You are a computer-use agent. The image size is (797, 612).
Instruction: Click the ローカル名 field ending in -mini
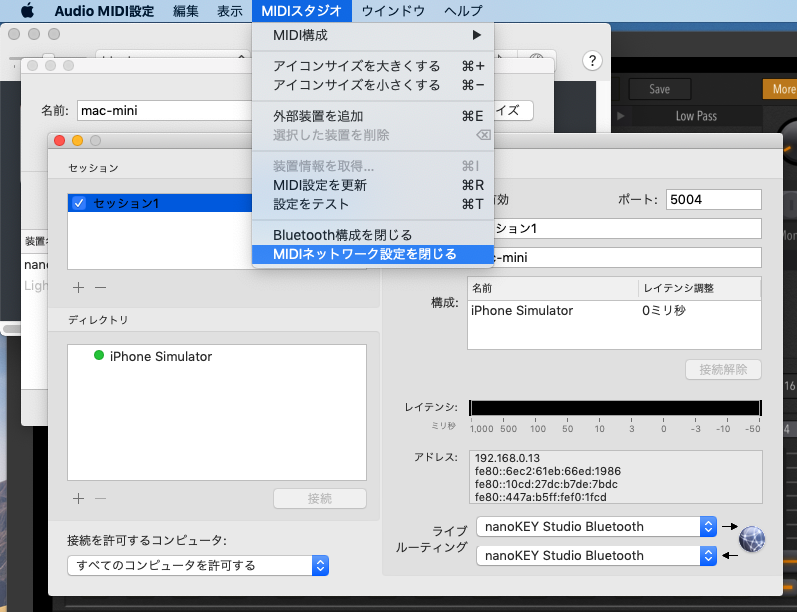click(x=627, y=257)
